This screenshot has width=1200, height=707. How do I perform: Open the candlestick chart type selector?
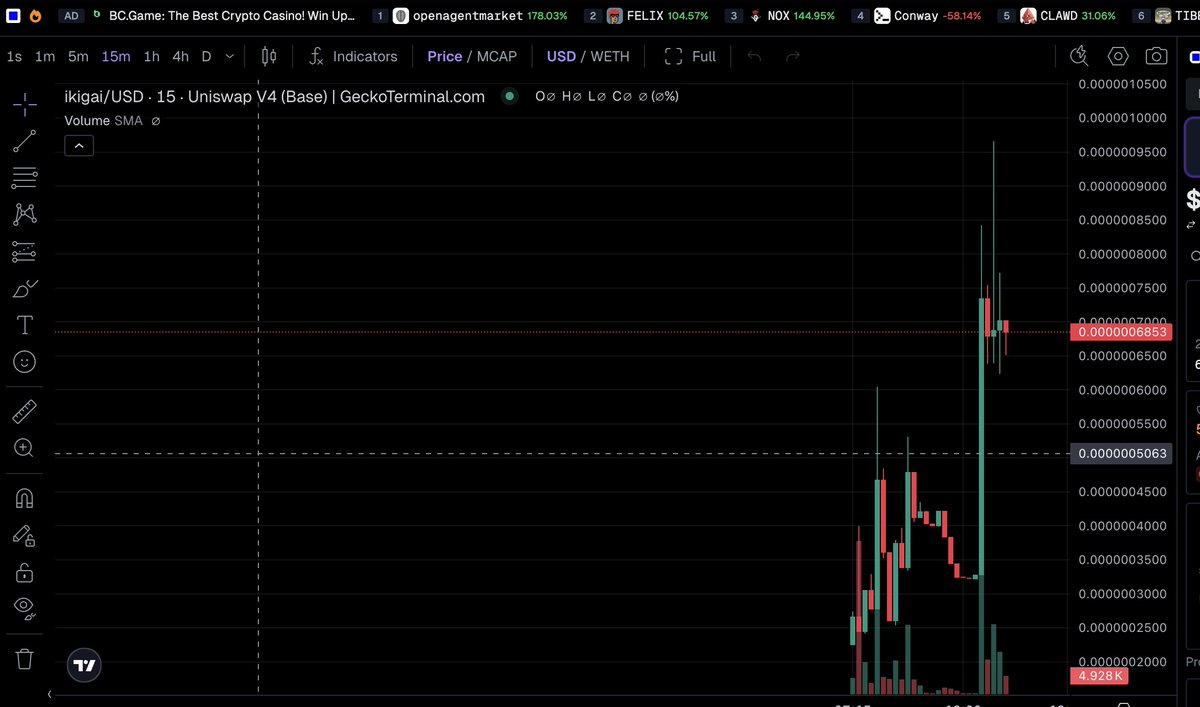[x=268, y=56]
